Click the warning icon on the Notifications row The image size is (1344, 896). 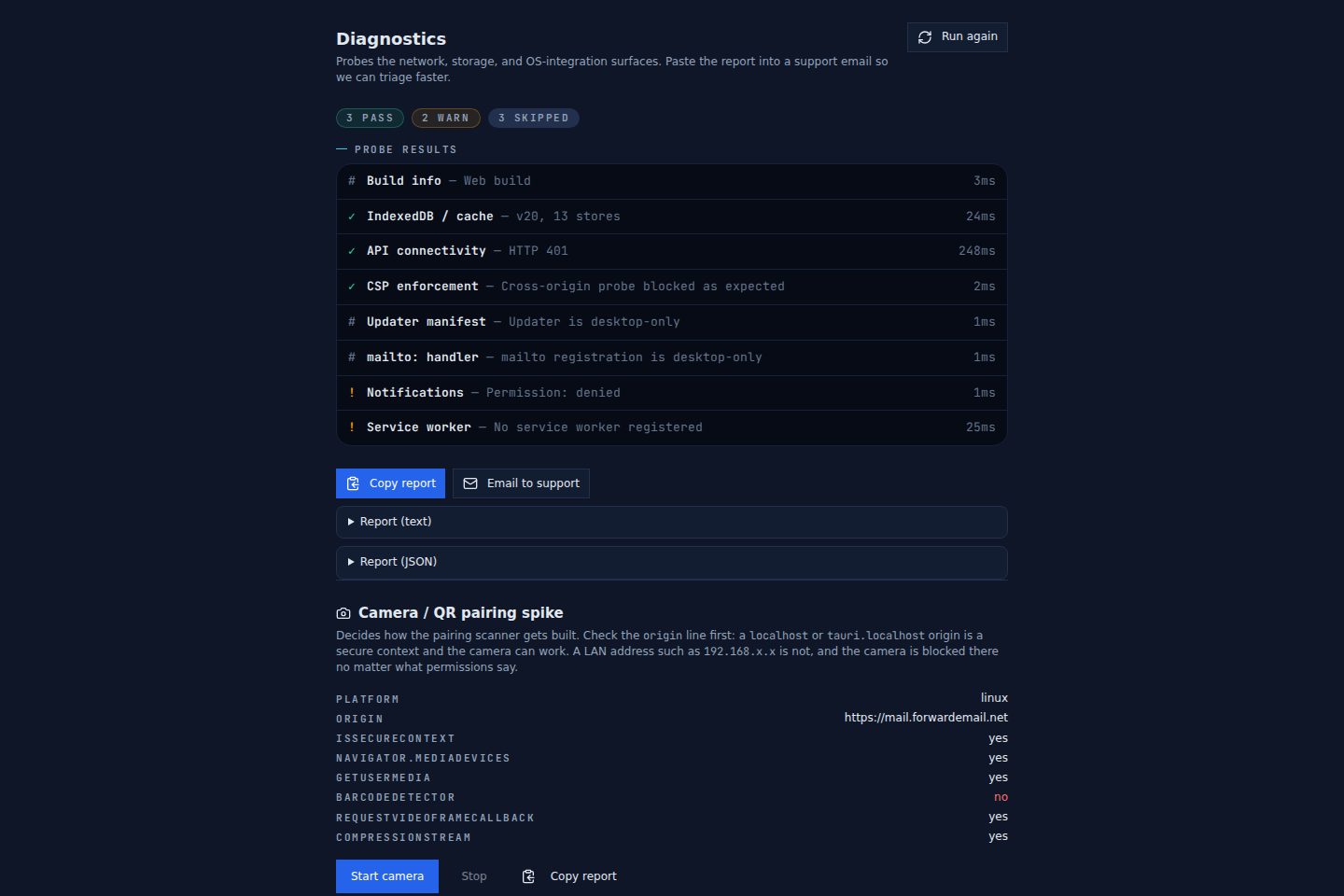(x=352, y=393)
